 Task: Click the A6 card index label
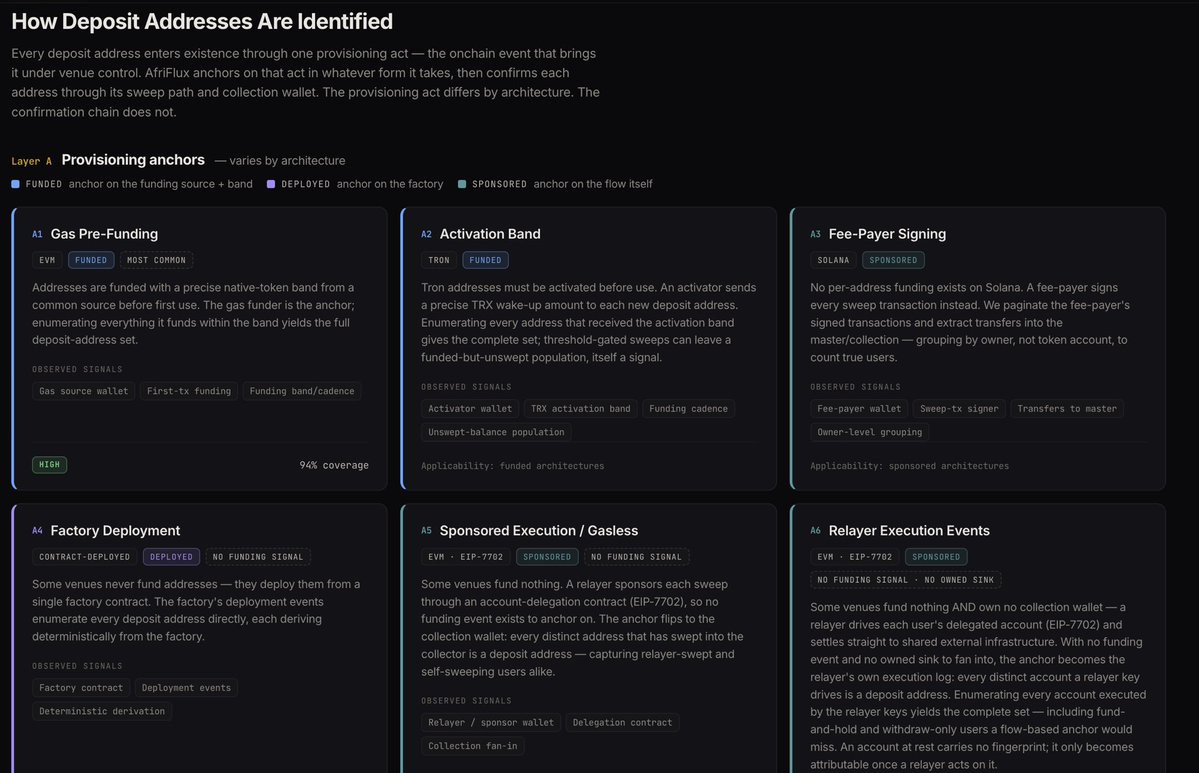816,531
